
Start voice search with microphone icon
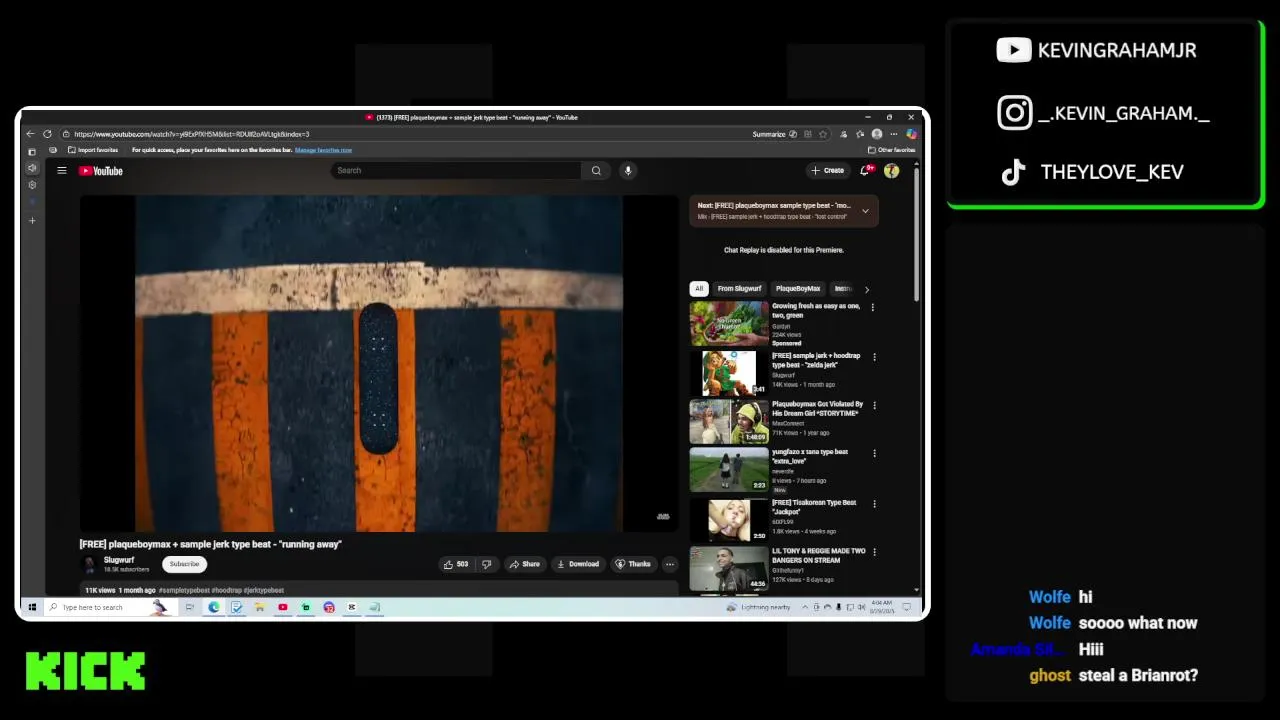pyautogui.click(x=628, y=171)
